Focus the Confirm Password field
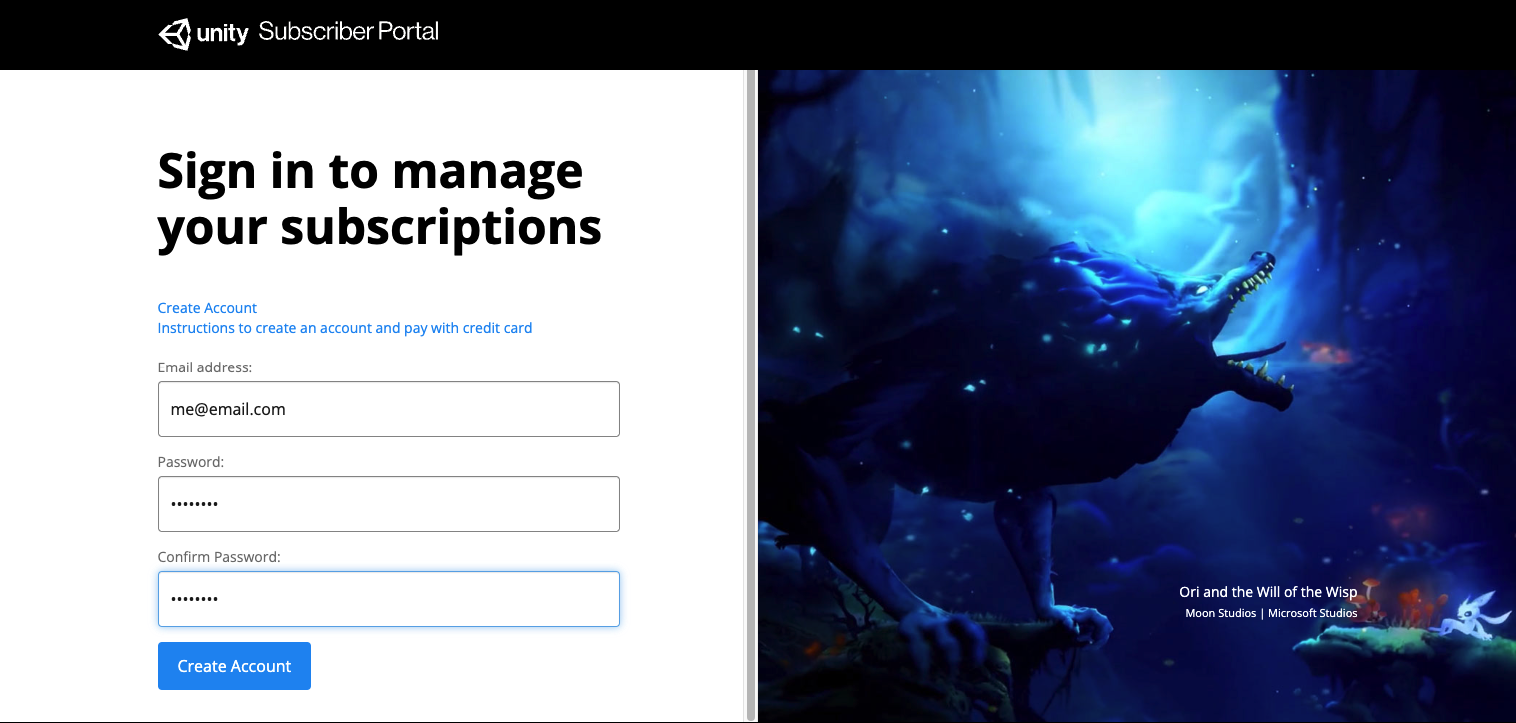 tap(389, 599)
